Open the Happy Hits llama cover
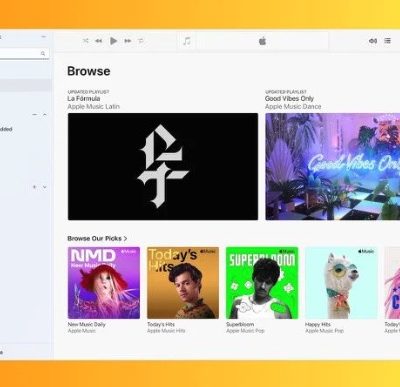 pos(341,283)
